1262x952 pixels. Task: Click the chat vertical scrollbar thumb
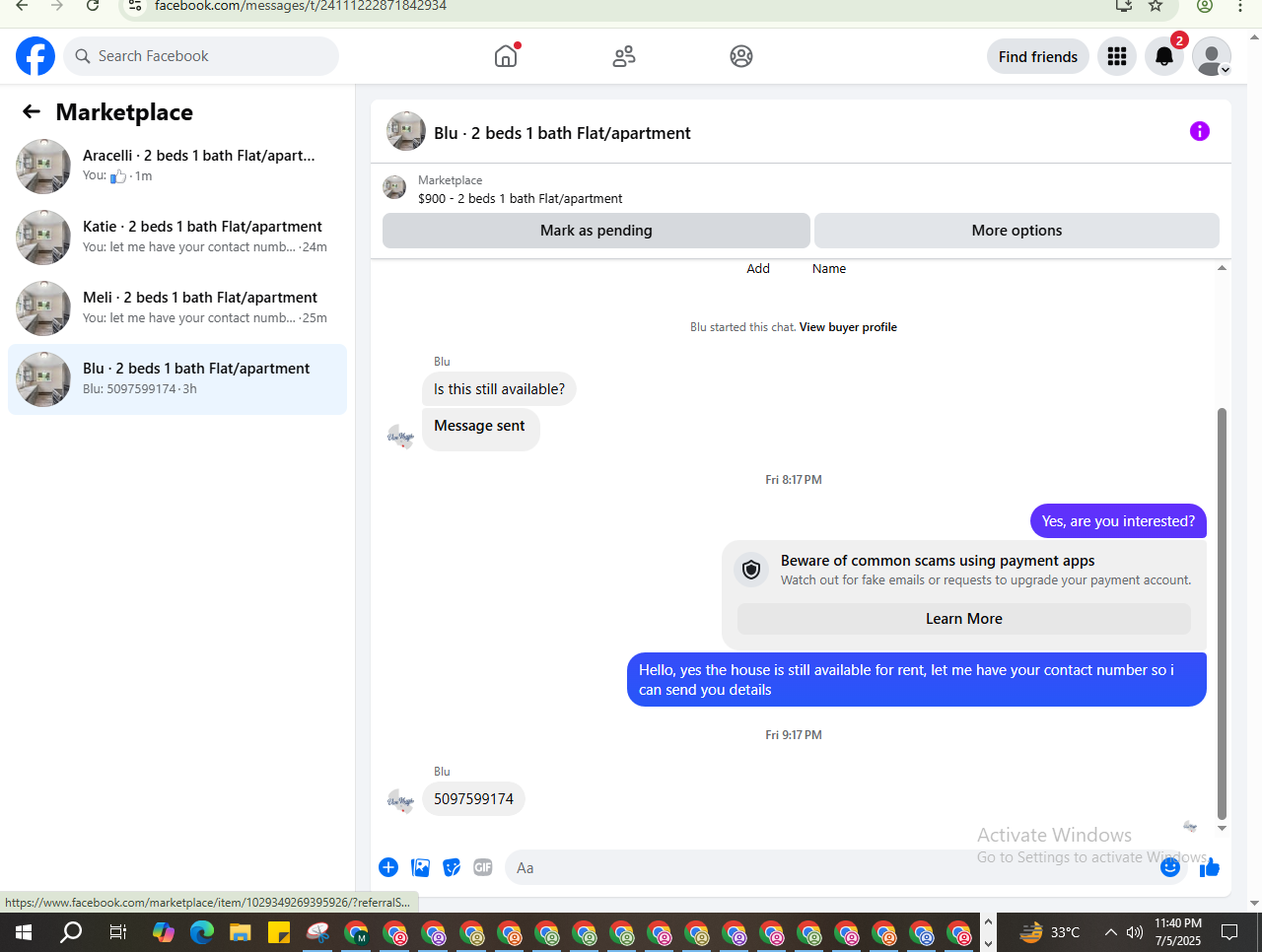tap(1222, 613)
